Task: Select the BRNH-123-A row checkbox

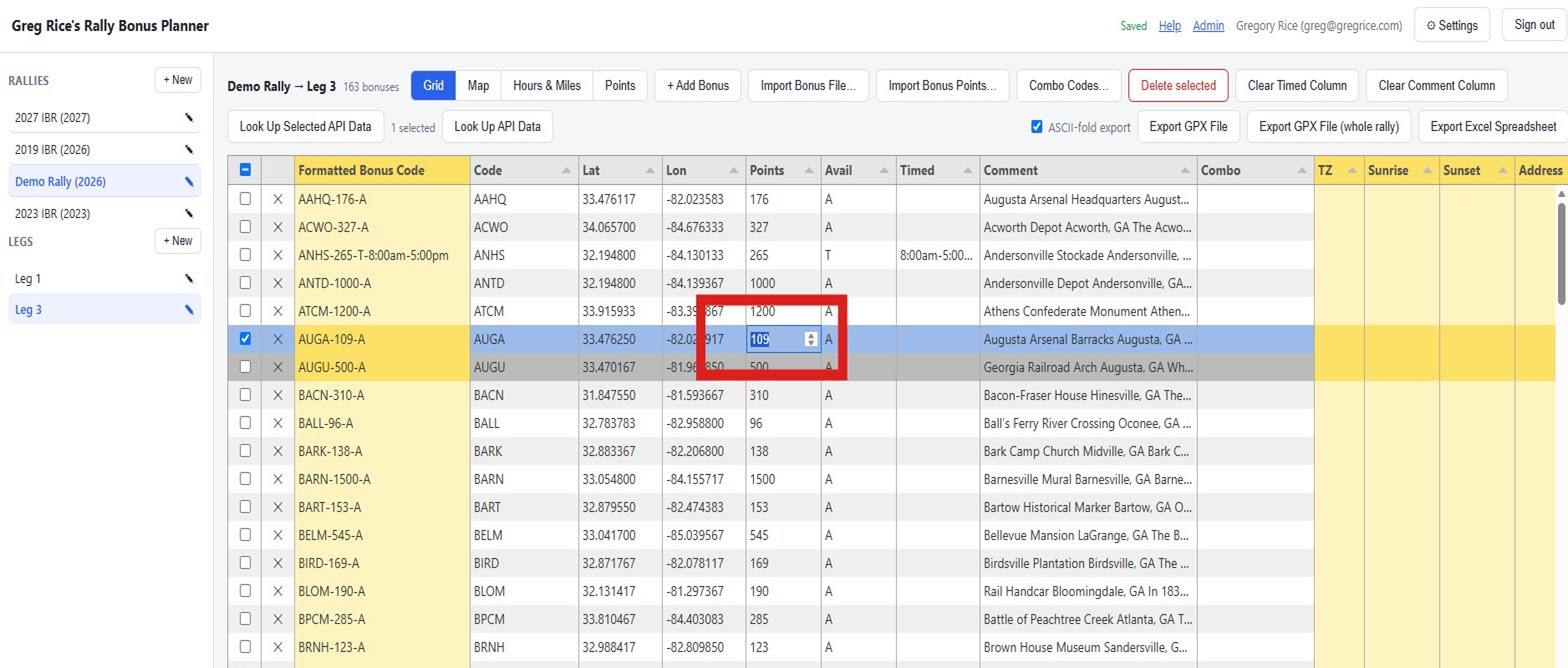Action: [x=245, y=647]
